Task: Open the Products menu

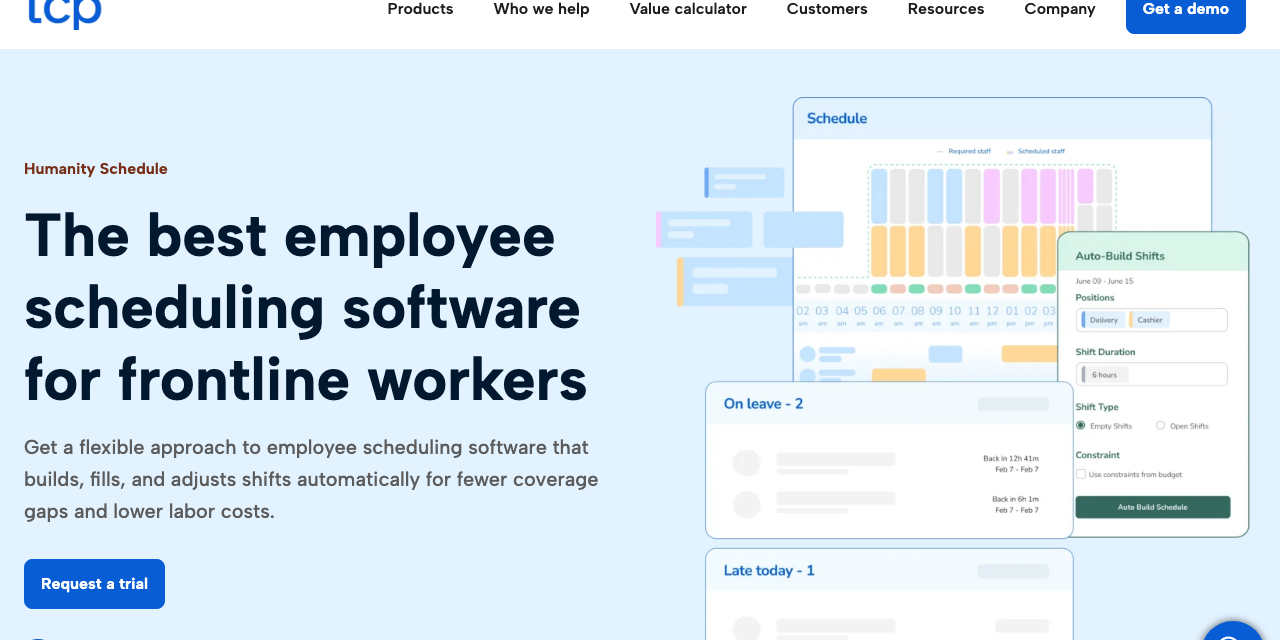Action: click(420, 9)
